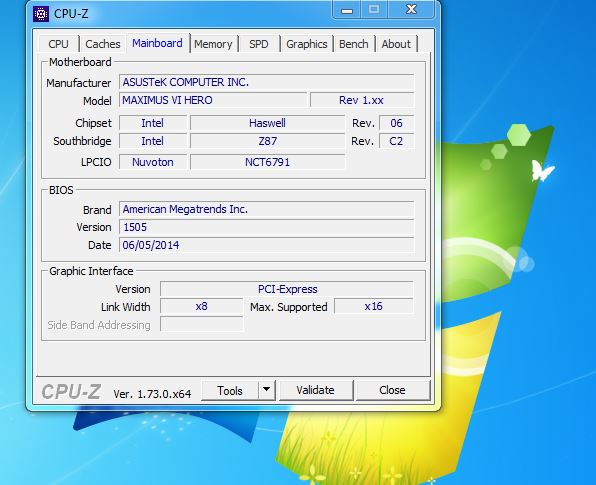
Task: Click the BIOS Date field 06/05/2014
Action: pyautogui.click(x=266, y=245)
